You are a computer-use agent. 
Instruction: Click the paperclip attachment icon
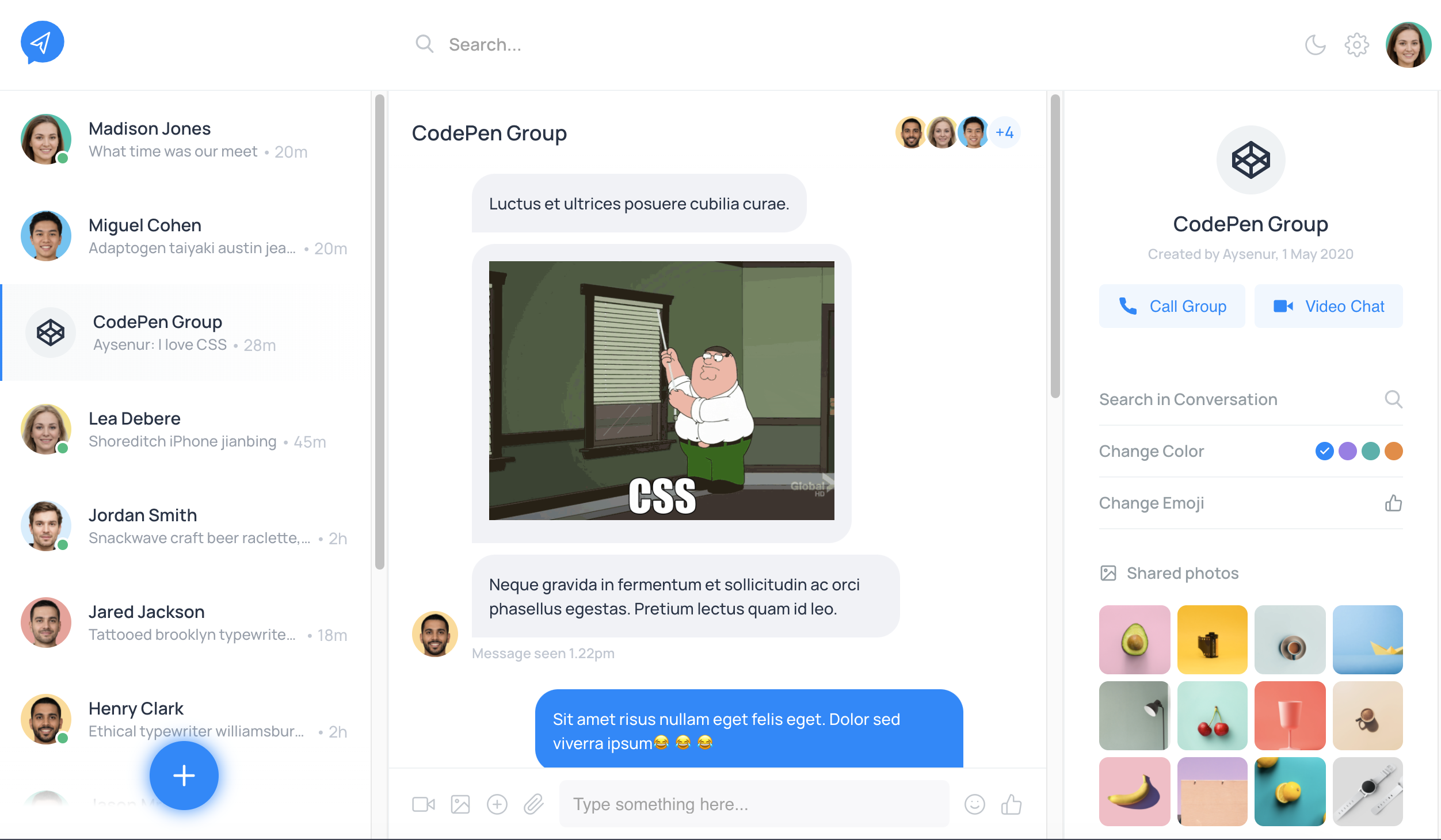[533, 804]
